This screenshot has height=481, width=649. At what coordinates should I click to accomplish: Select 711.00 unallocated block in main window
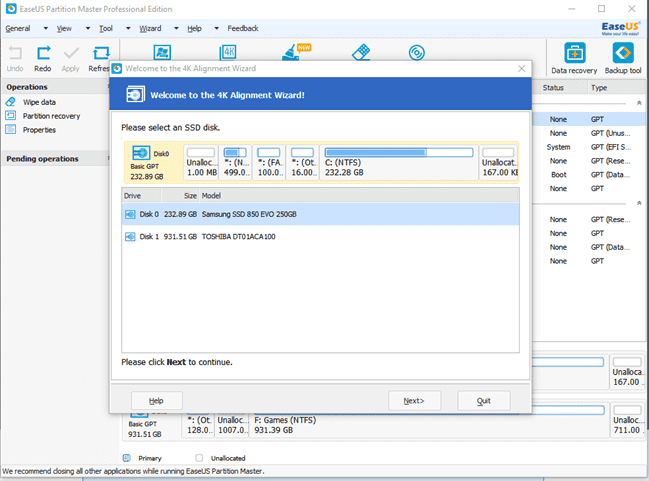[x=627, y=420]
